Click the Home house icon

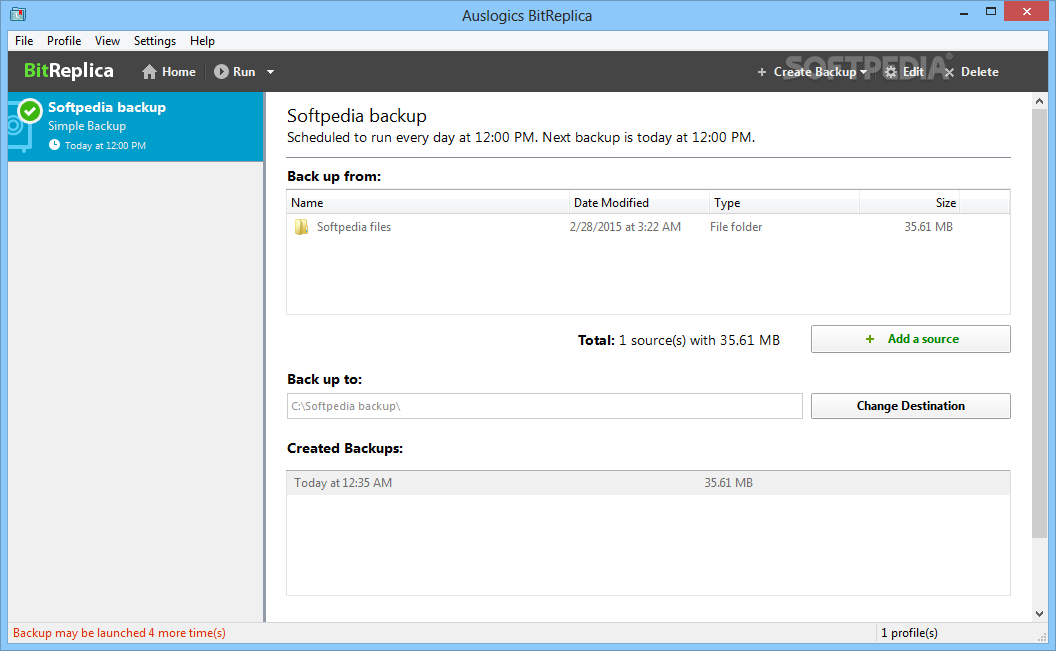pyautogui.click(x=150, y=72)
